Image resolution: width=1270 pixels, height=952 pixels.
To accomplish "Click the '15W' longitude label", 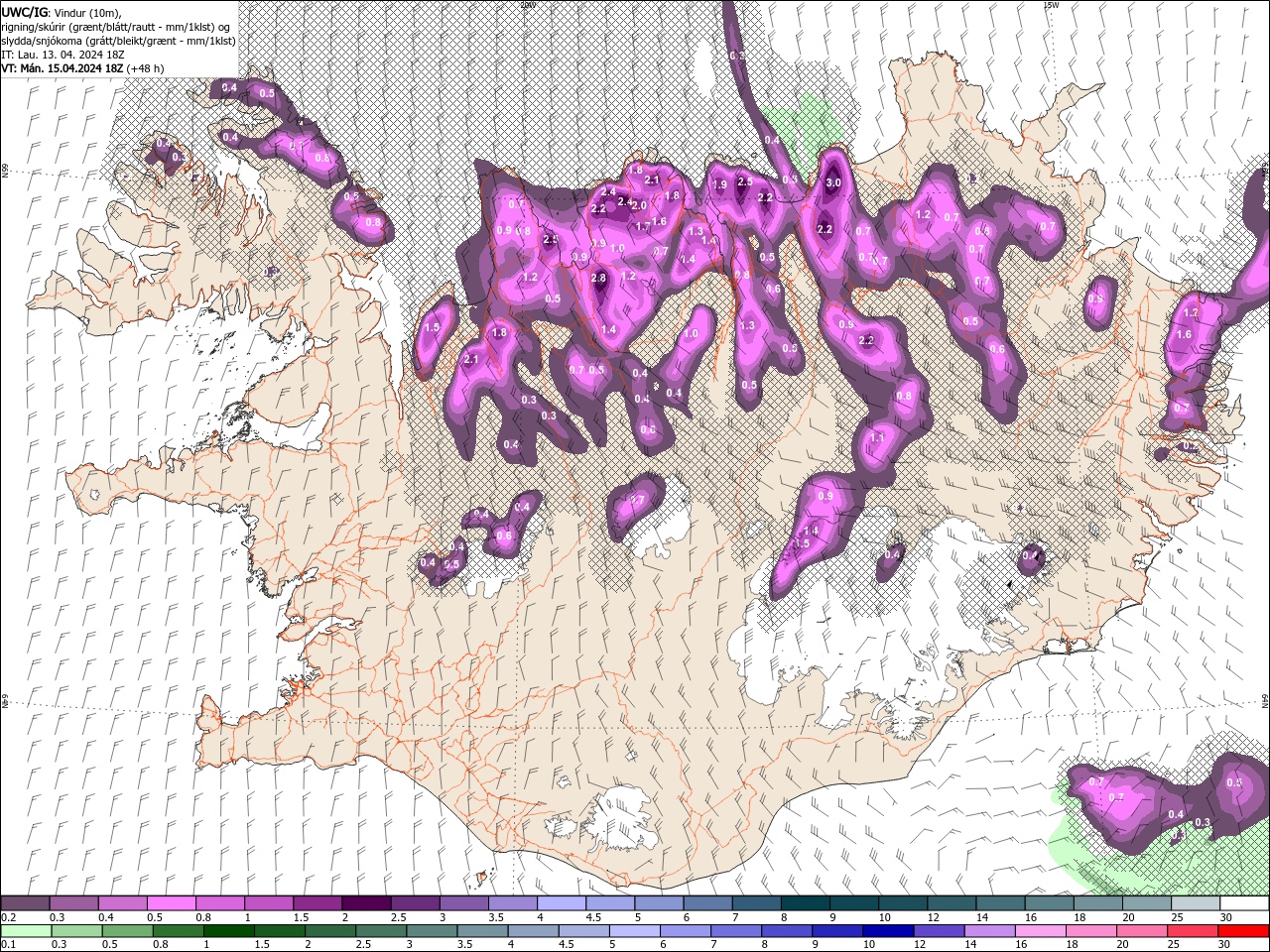I will [x=1051, y=4].
